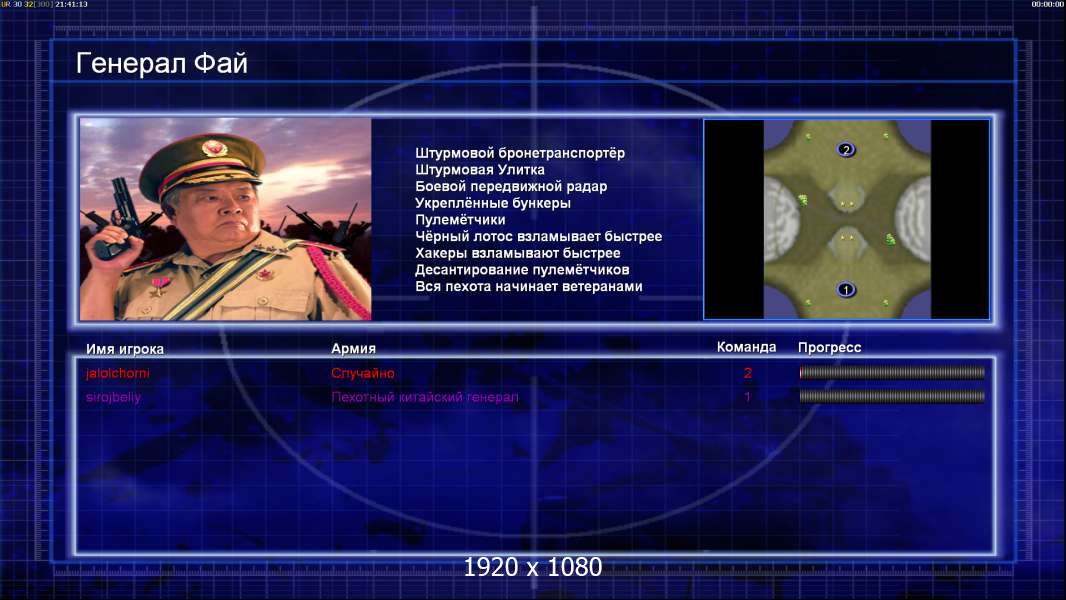The height and width of the screenshot is (600, 1066).
Task: Select the map preview thumbnail
Action: pyautogui.click(x=846, y=219)
